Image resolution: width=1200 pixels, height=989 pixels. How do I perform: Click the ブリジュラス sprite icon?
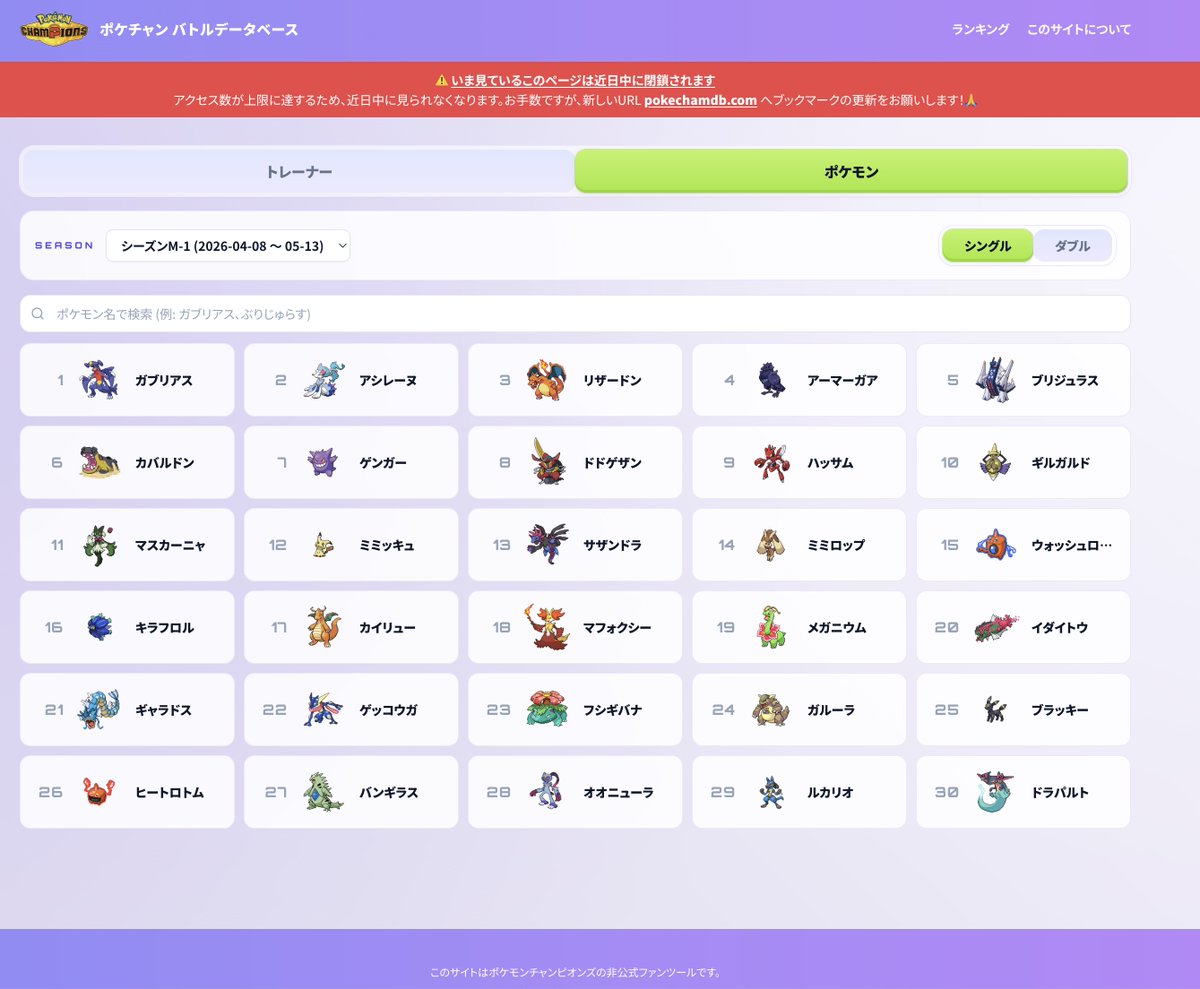tap(995, 380)
